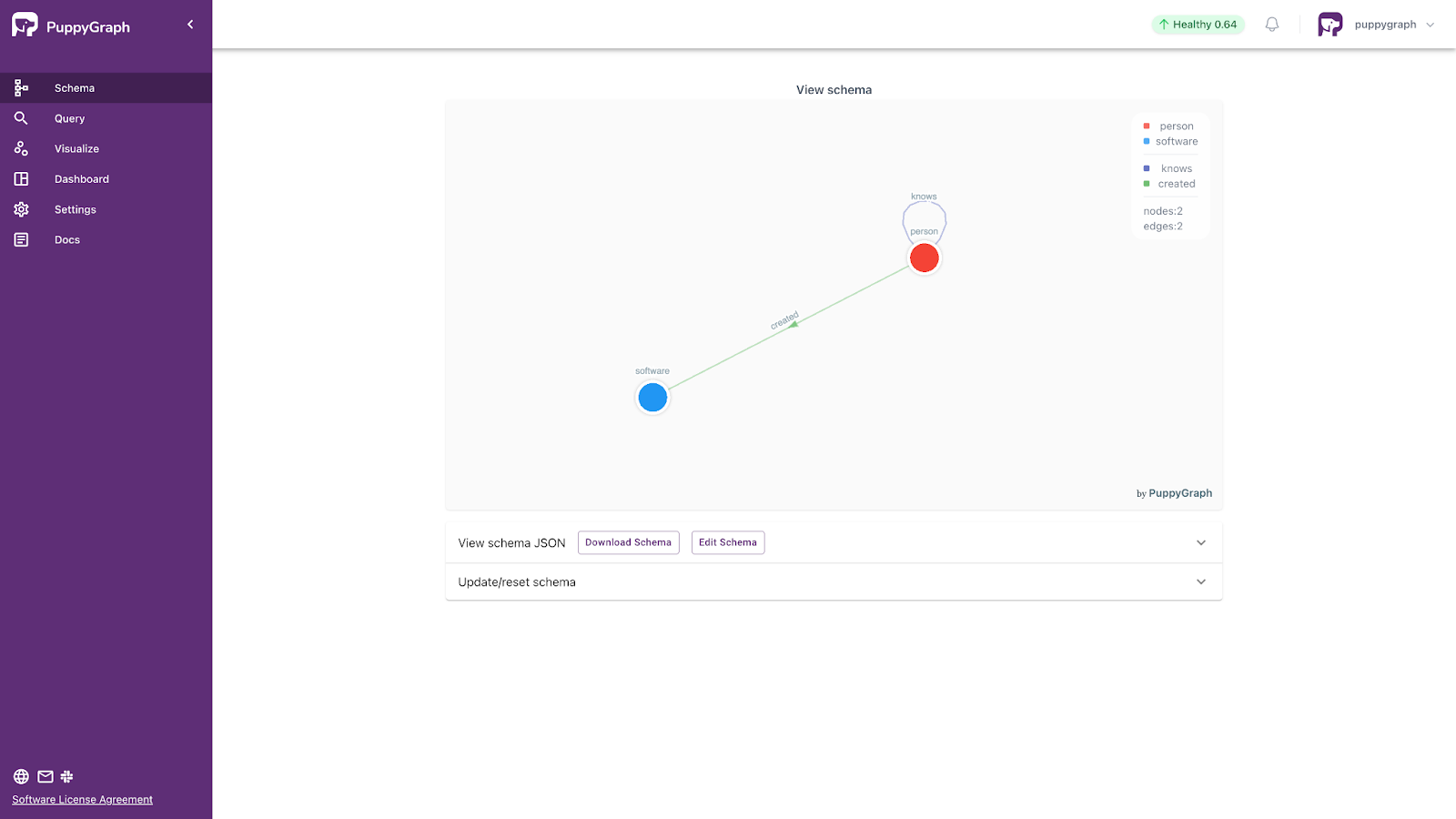
Task: Click the nodes:2 count text
Action: point(1163,211)
